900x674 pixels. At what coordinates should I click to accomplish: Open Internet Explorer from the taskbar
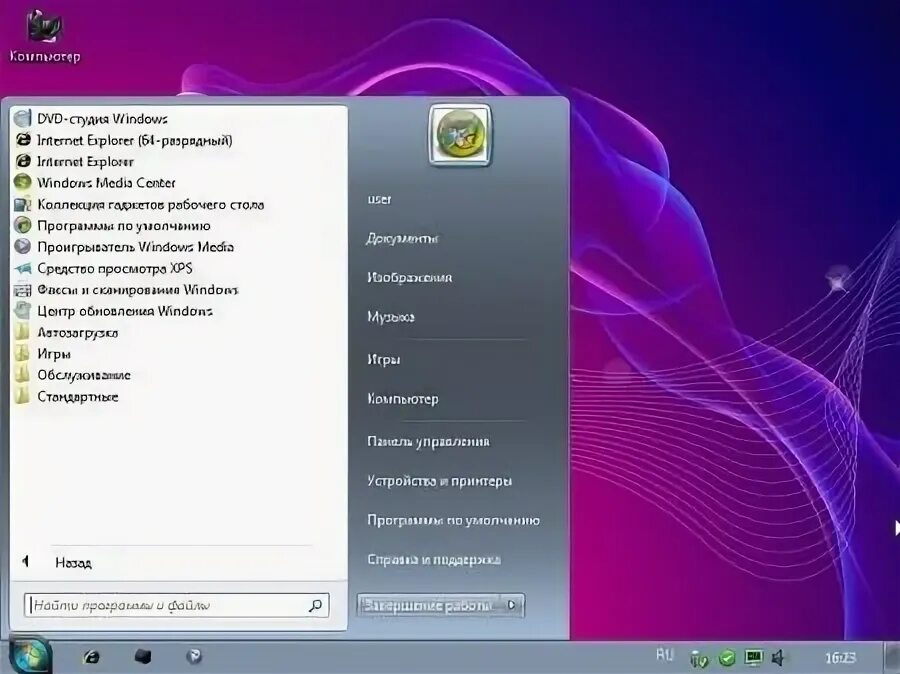click(x=91, y=657)
